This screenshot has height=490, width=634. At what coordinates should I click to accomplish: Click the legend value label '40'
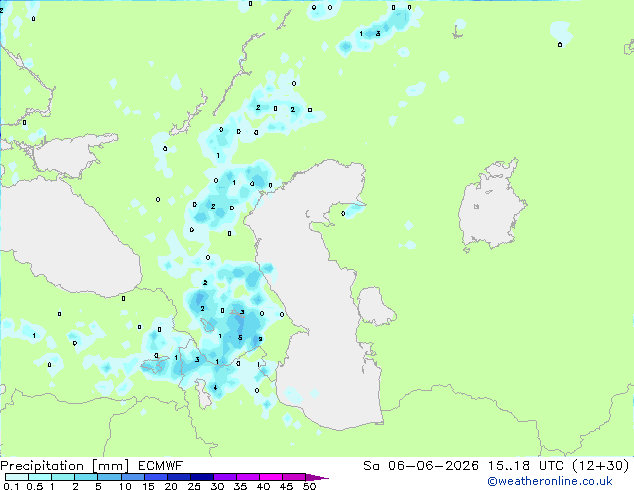[263, 486]
